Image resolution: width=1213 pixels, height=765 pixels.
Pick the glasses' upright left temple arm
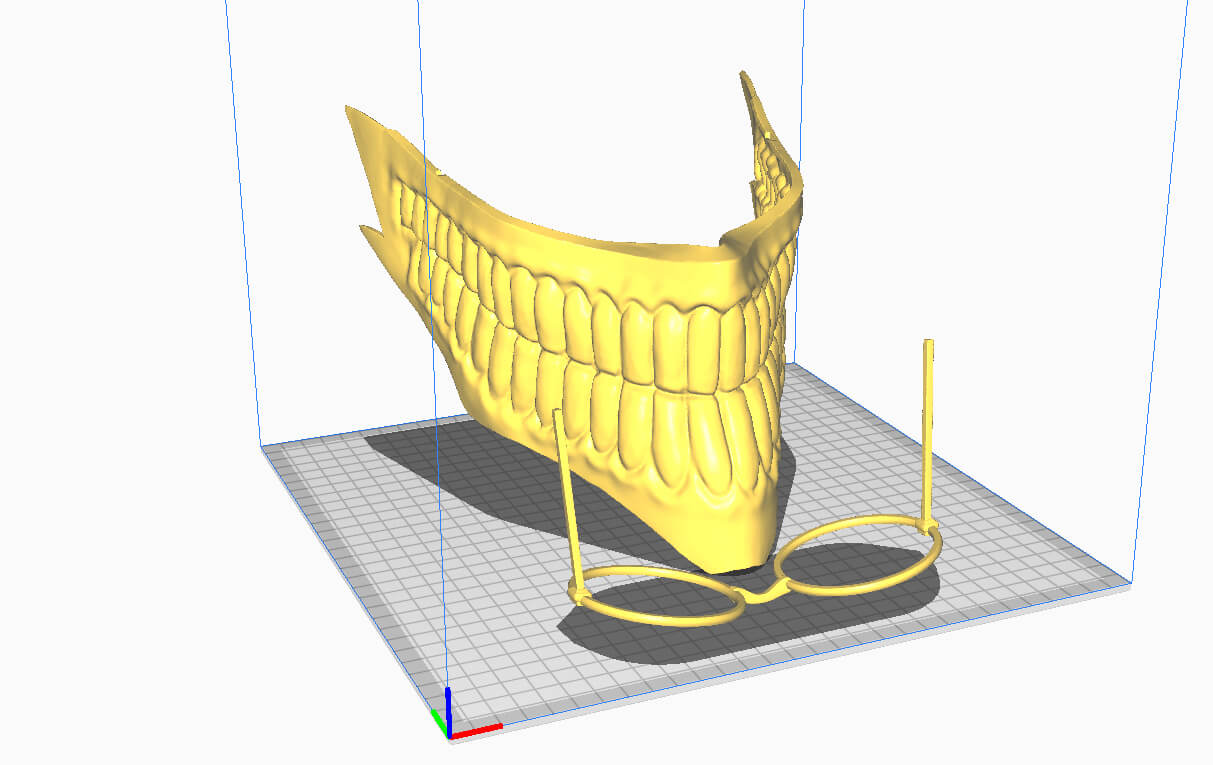567,490
